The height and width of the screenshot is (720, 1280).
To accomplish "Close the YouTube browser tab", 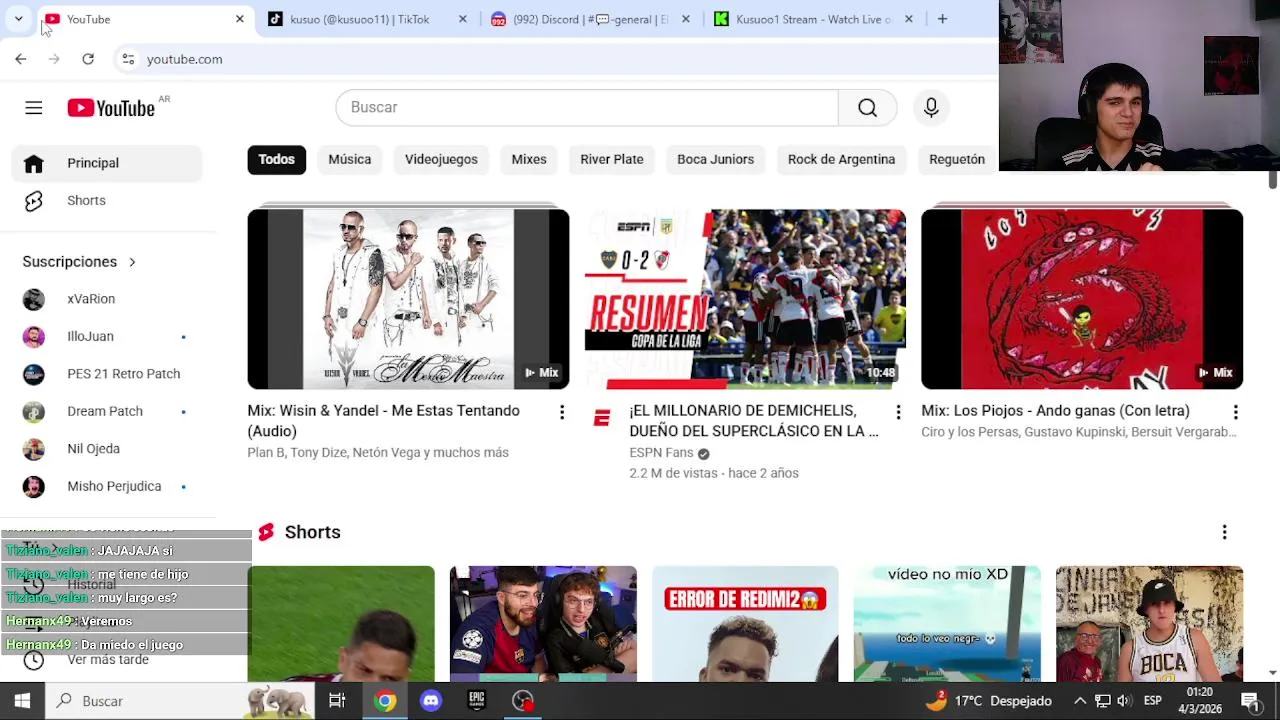I will (x=240, y=19).
